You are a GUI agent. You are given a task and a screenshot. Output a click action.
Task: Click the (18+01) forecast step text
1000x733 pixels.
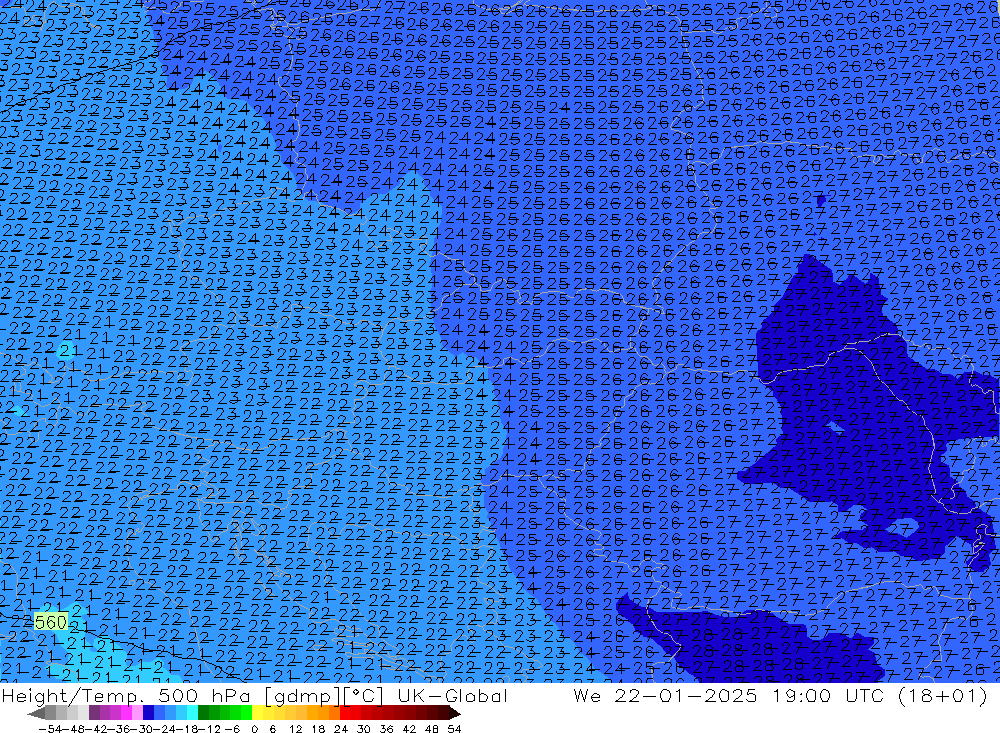tap(943, 696)
